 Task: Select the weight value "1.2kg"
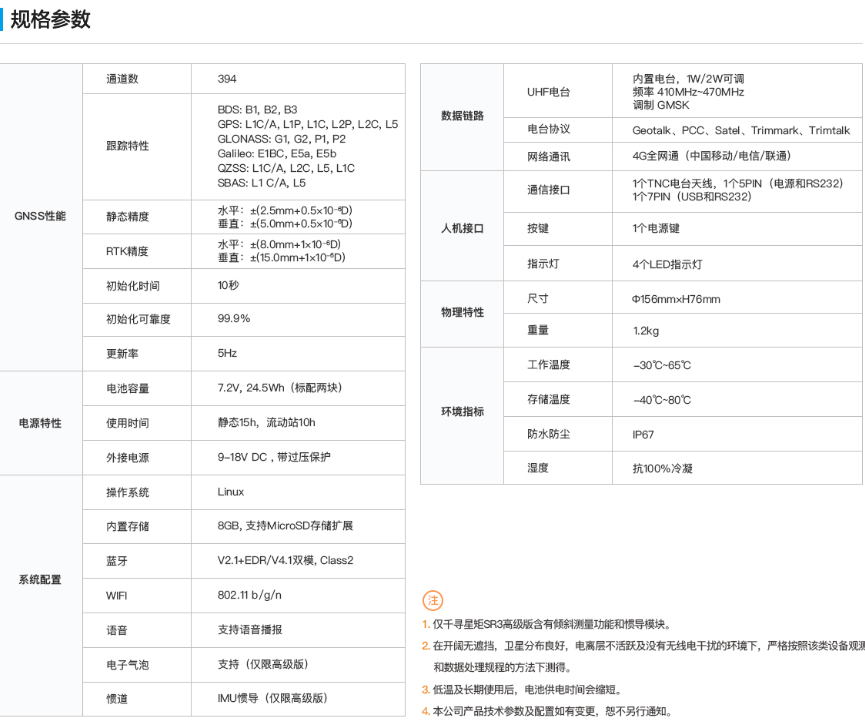point(645,330)
